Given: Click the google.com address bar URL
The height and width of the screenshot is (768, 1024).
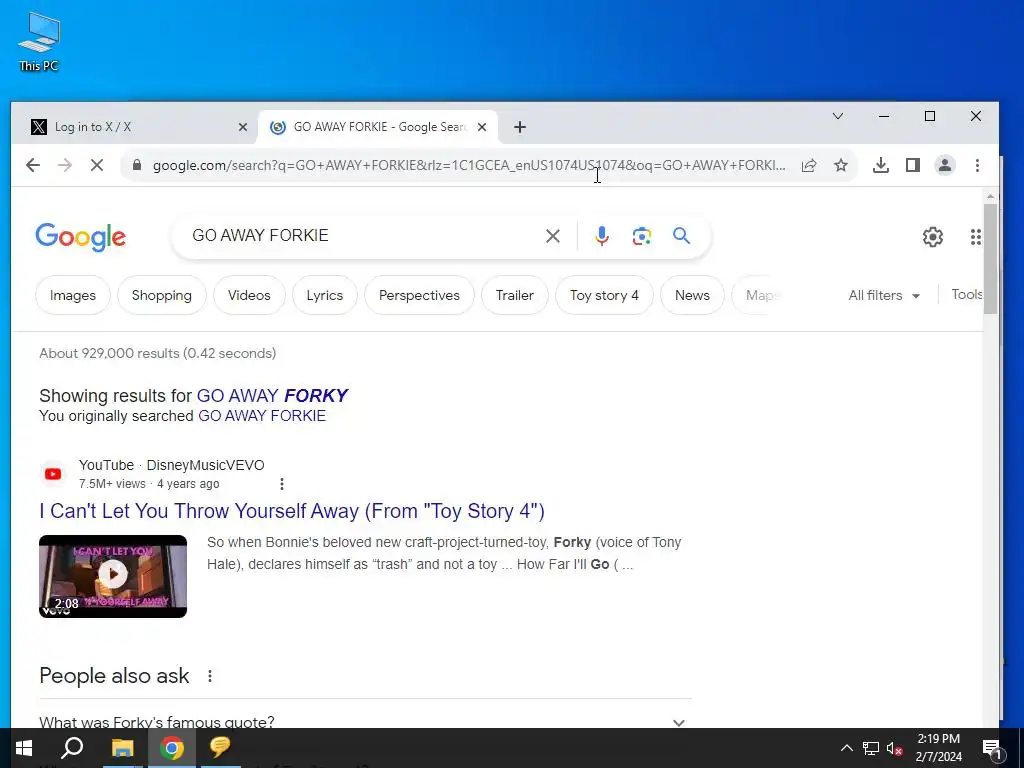Looking at the screenshot, I should tap(469, 165).
